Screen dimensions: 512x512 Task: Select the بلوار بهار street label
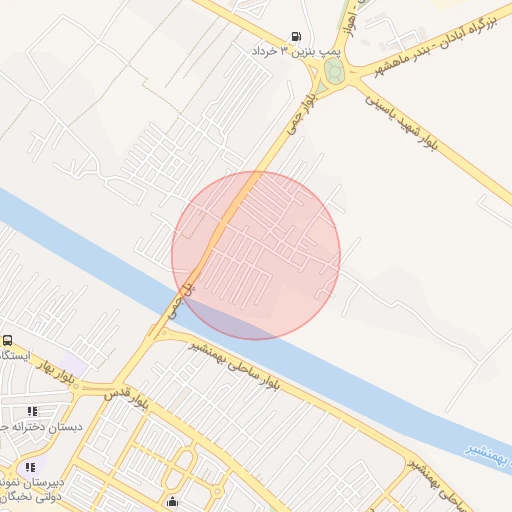[54, 372]
